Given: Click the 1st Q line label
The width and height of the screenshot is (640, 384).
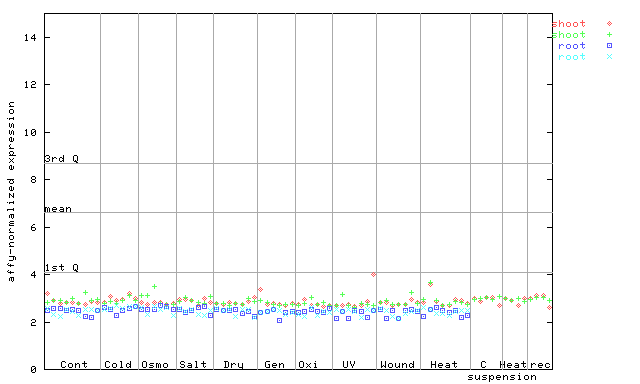Looking at the screenshot, I should pos(61,268).
